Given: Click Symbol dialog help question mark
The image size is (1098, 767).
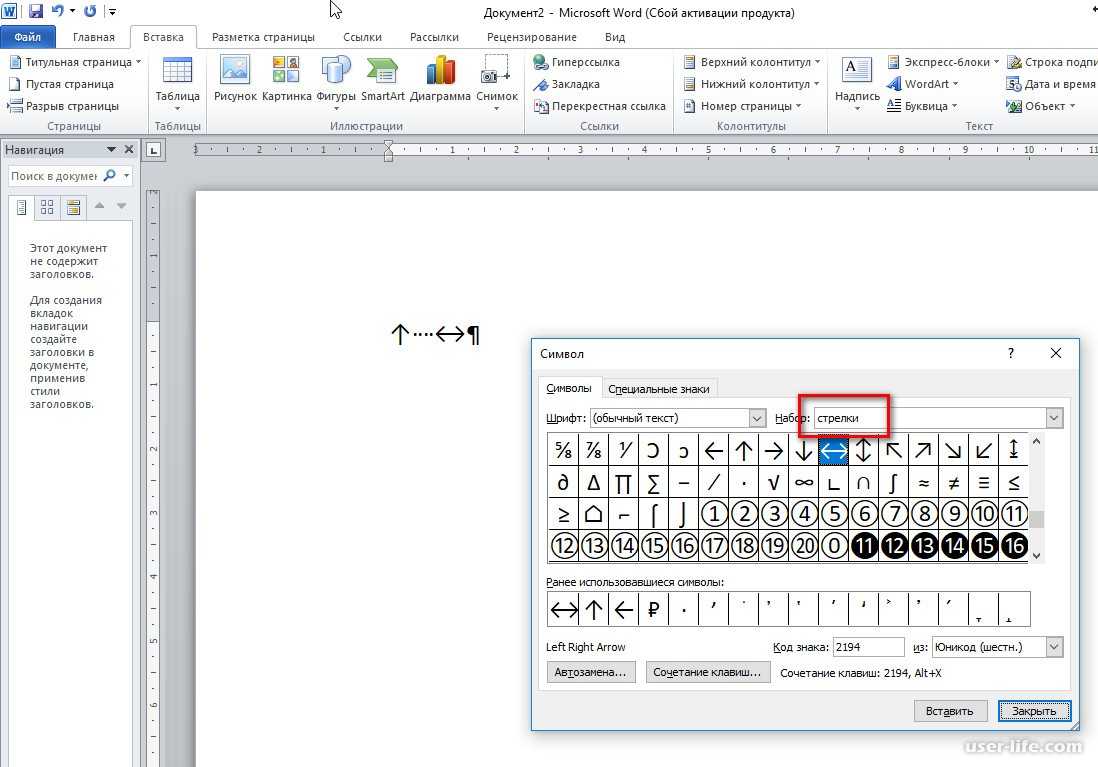Looking at the screenshot, I should click(1010, 353).
